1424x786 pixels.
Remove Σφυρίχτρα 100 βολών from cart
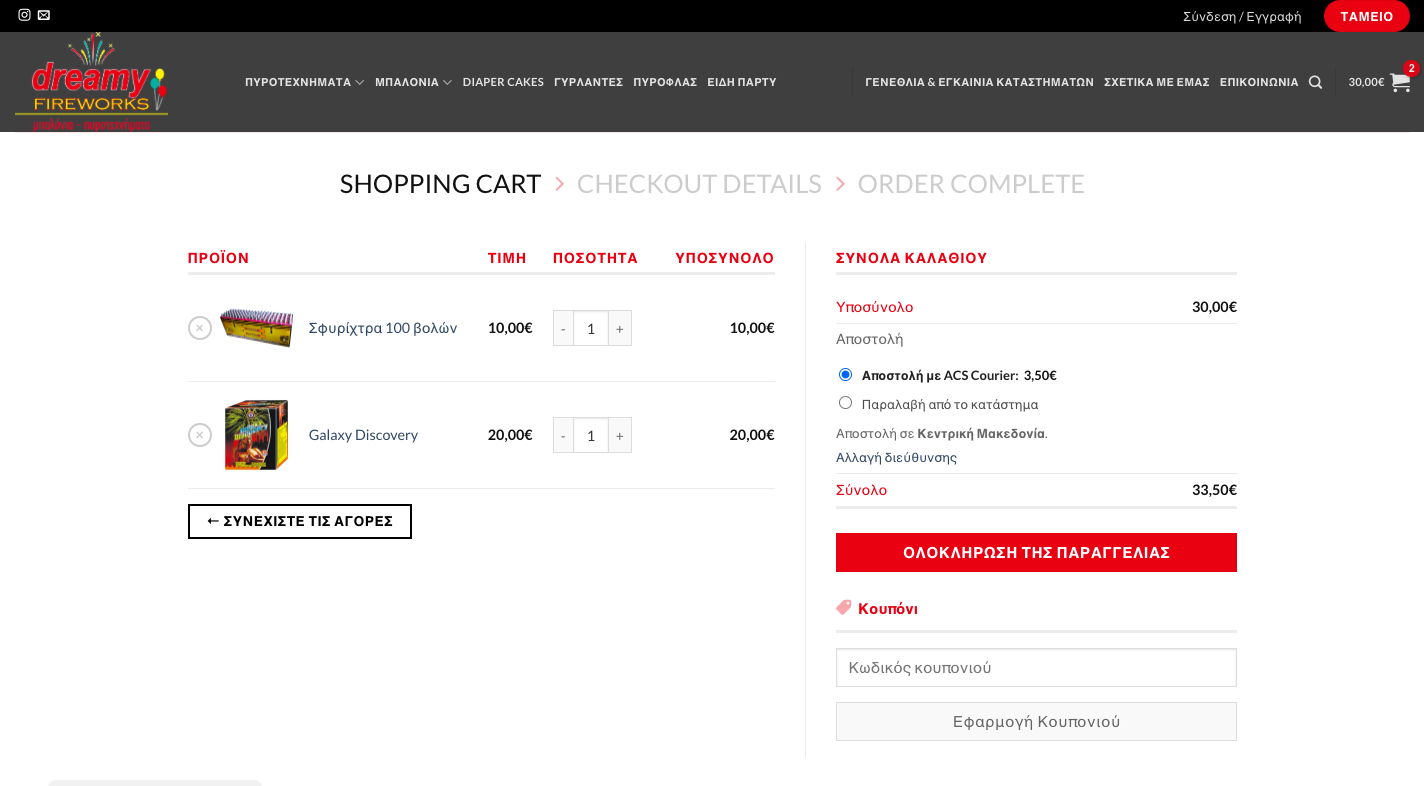point(200,328)
